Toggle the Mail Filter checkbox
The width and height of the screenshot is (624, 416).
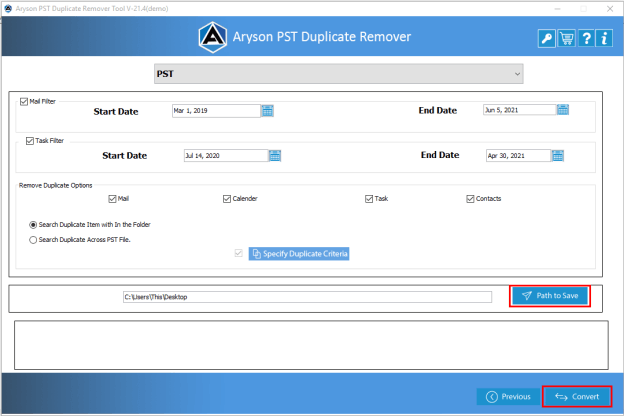pyautogui.click(x=24, y=102)
